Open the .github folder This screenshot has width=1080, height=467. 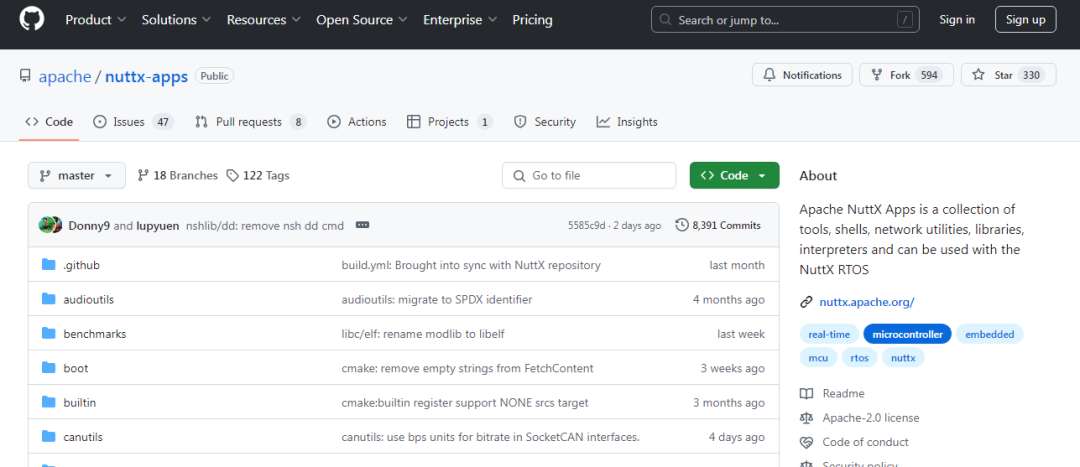click(81, 265)
